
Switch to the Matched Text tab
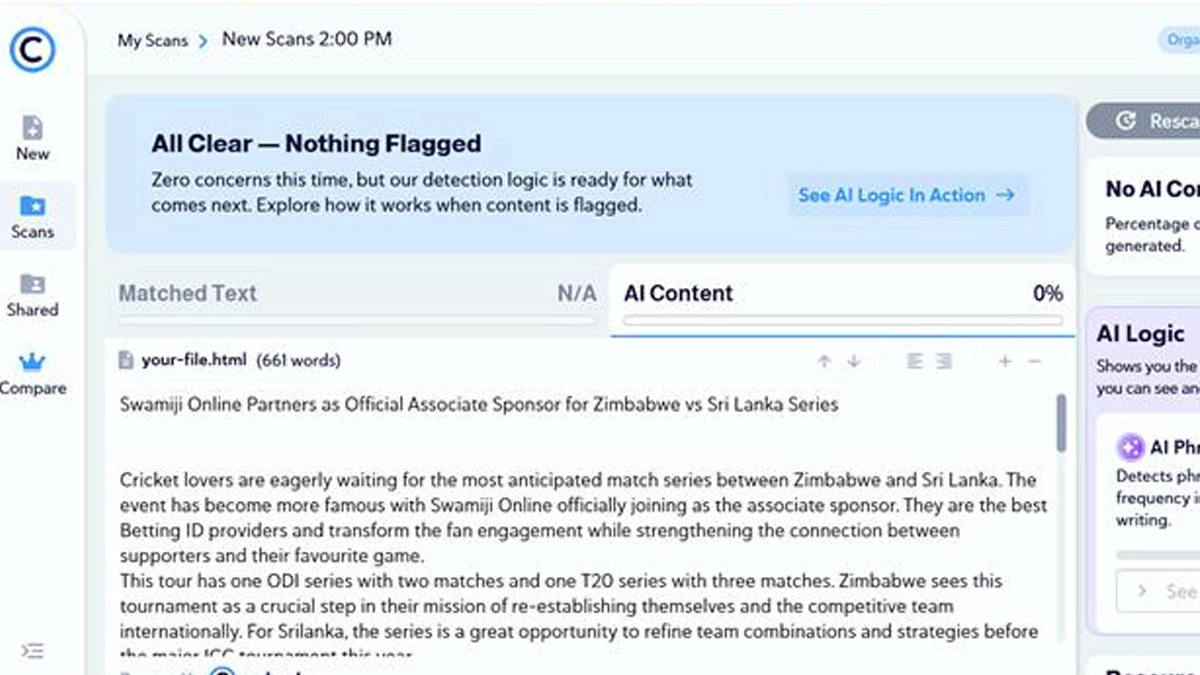[x=188, y=293]
